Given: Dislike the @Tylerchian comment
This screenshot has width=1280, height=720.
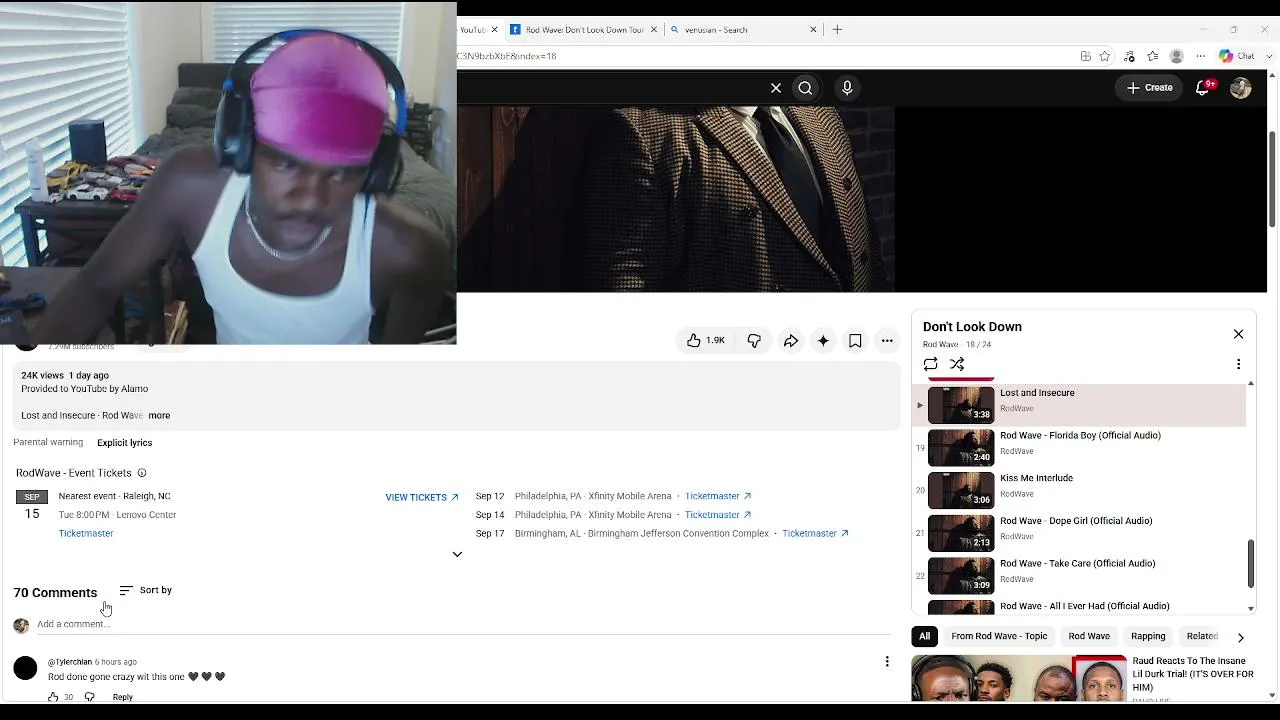Looking at the screenshot, I should [x=89, y=697].
